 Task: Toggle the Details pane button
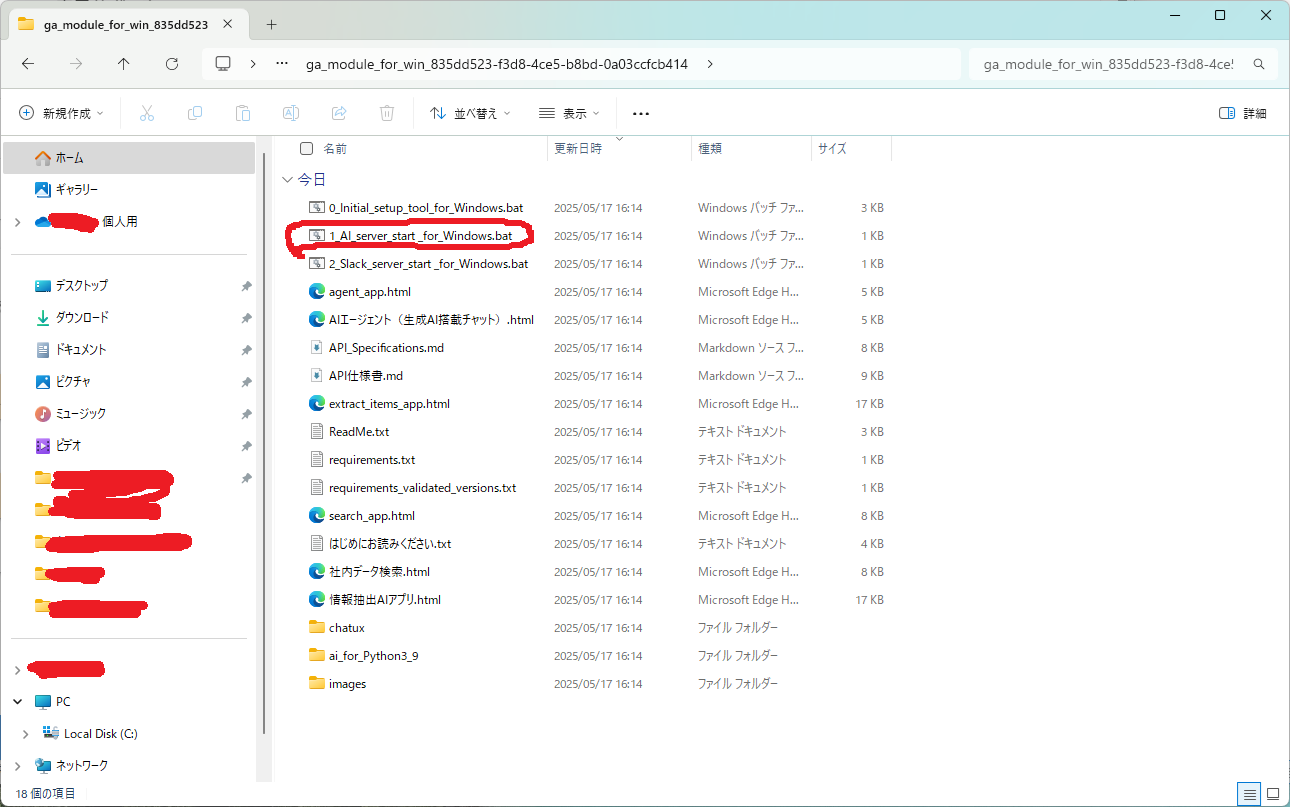tap(1242, 114)
